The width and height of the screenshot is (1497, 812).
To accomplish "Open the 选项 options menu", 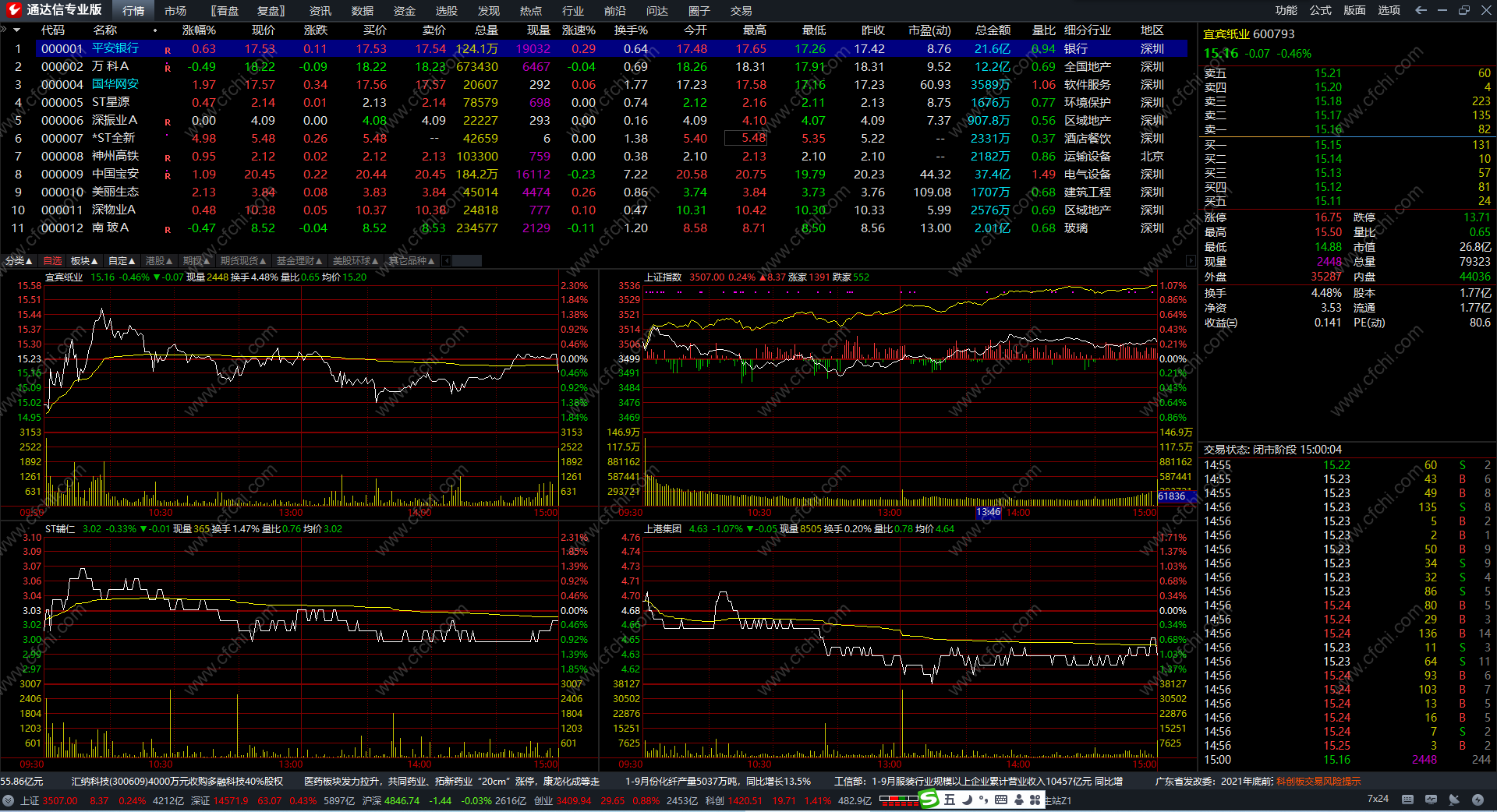I will [x=1389, y=10].
